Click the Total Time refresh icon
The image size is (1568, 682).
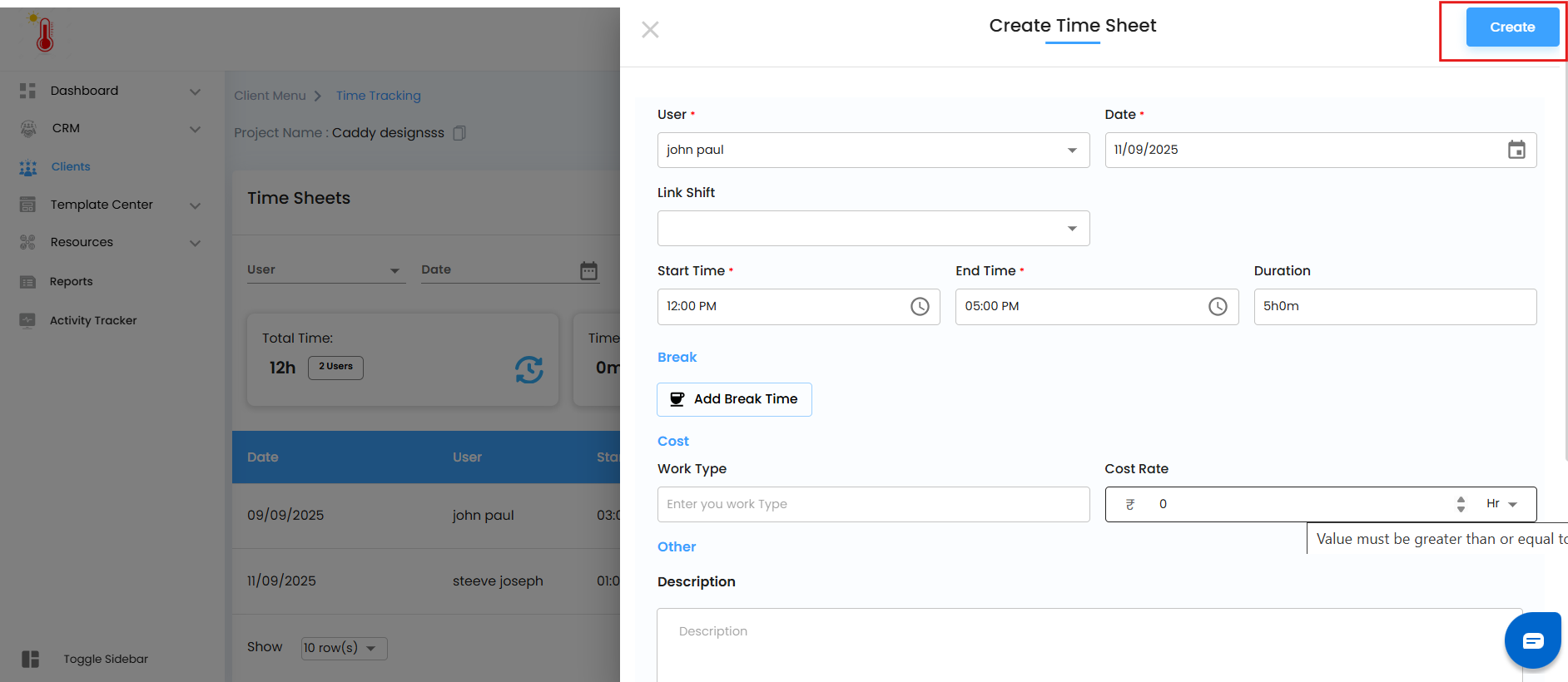tap(528, 369)
